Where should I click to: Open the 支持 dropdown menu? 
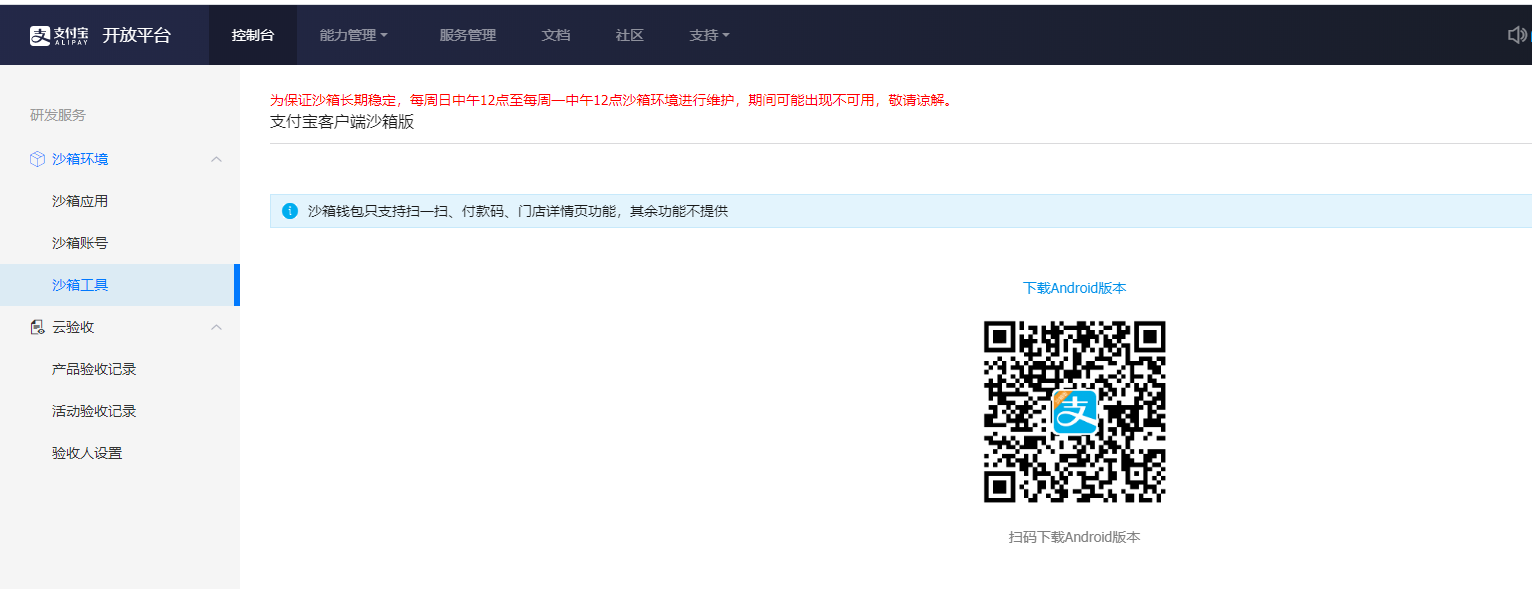[709, 35]
